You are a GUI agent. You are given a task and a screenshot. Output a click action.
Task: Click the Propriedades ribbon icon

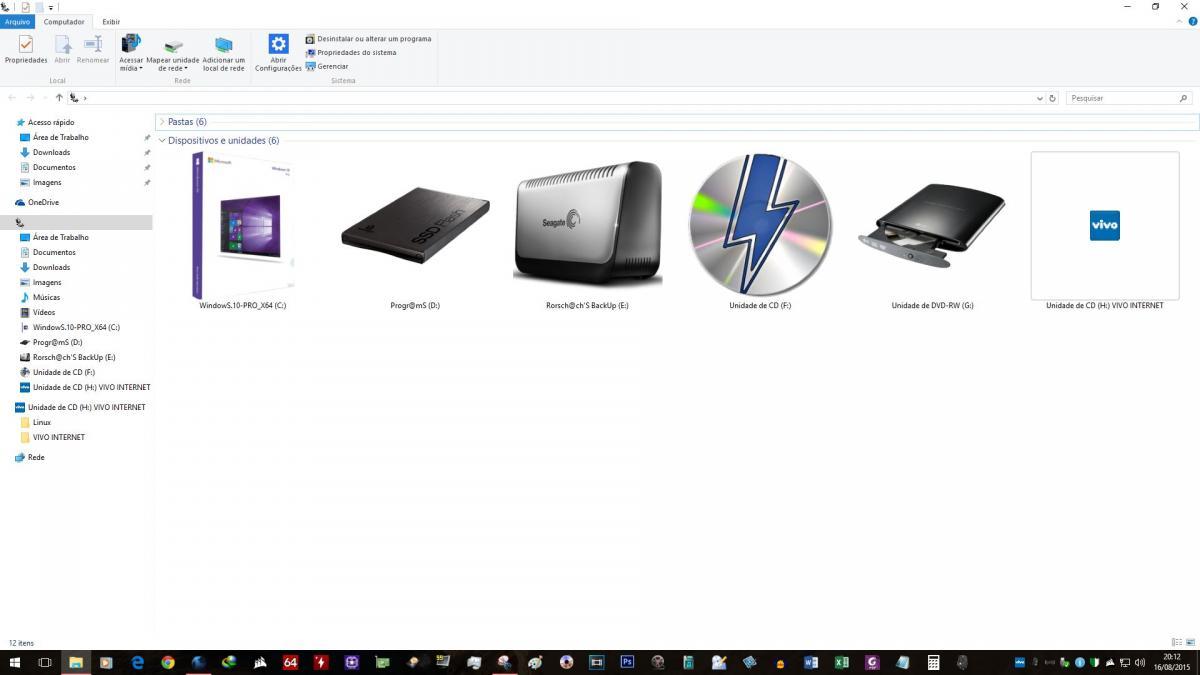pos(26,50)
